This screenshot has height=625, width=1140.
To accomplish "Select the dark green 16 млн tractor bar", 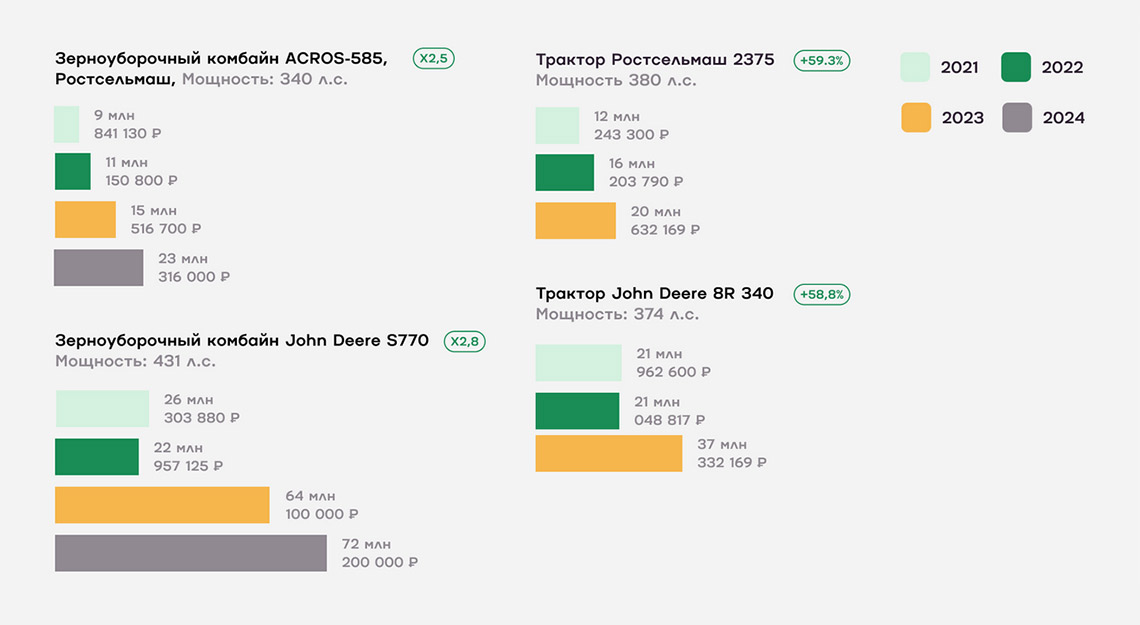I will pyautogui.click(x=565, y=172).
